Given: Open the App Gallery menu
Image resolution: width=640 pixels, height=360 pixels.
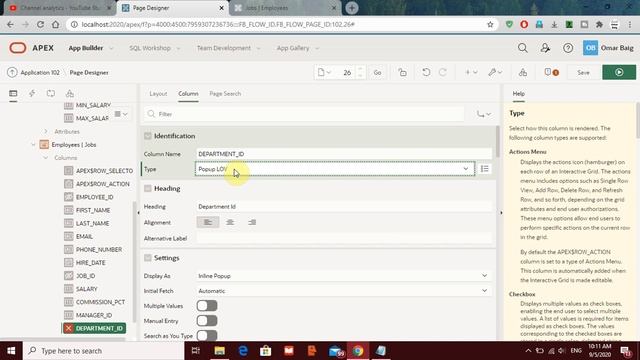Looking at the screenshot, I should point(298,48).
